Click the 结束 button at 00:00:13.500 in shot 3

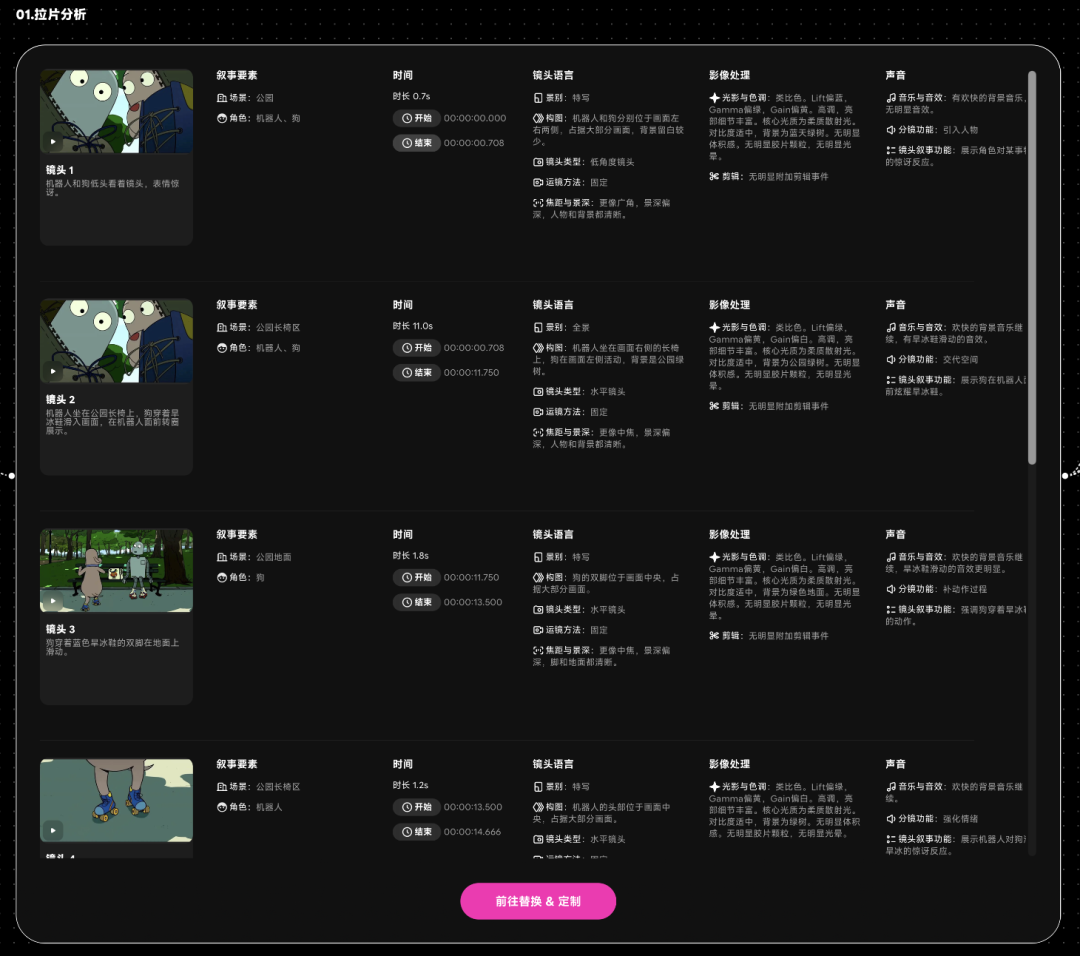417,602
